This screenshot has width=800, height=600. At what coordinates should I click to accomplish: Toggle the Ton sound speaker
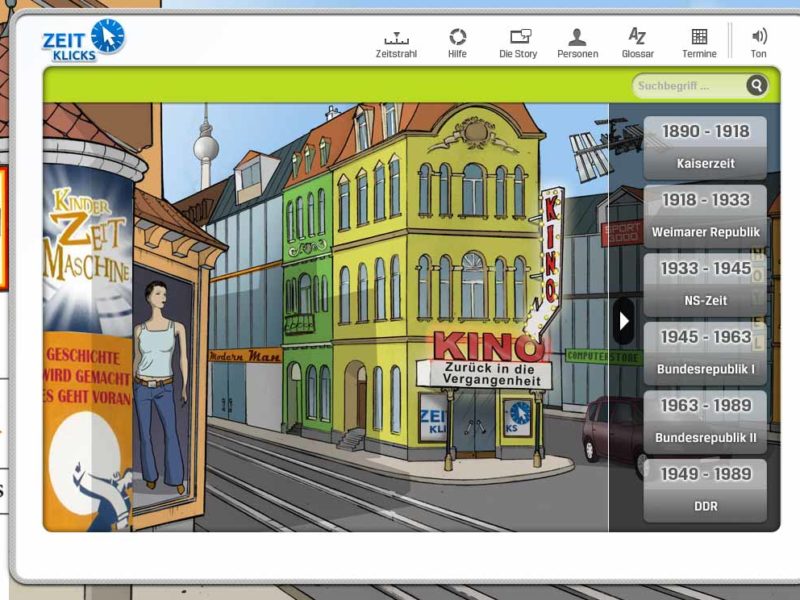click(759, 43)
